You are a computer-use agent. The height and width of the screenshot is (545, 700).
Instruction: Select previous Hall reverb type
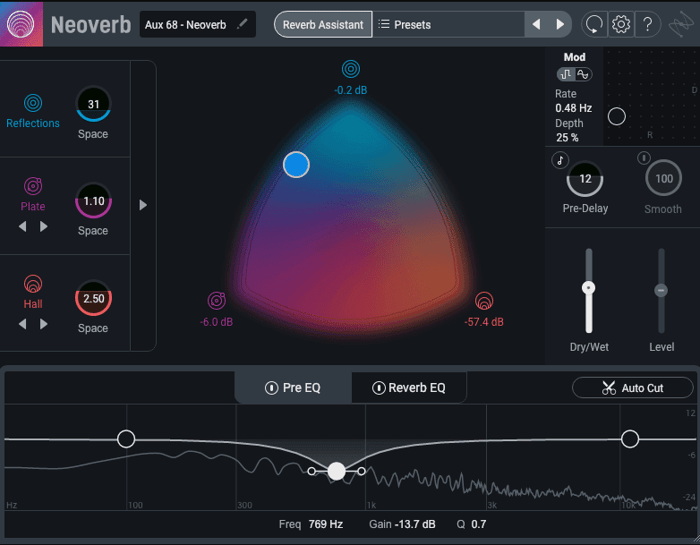tap(22, 324)
